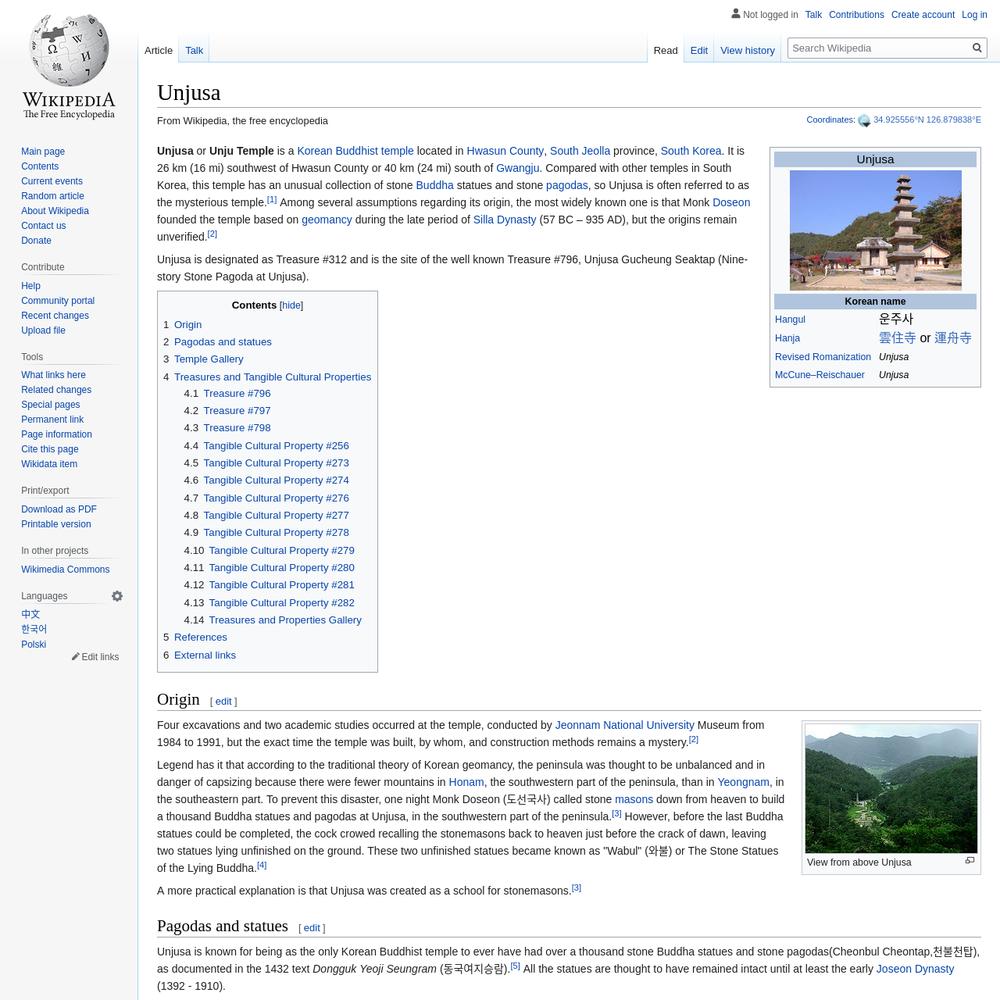Open the masons link

634,800
